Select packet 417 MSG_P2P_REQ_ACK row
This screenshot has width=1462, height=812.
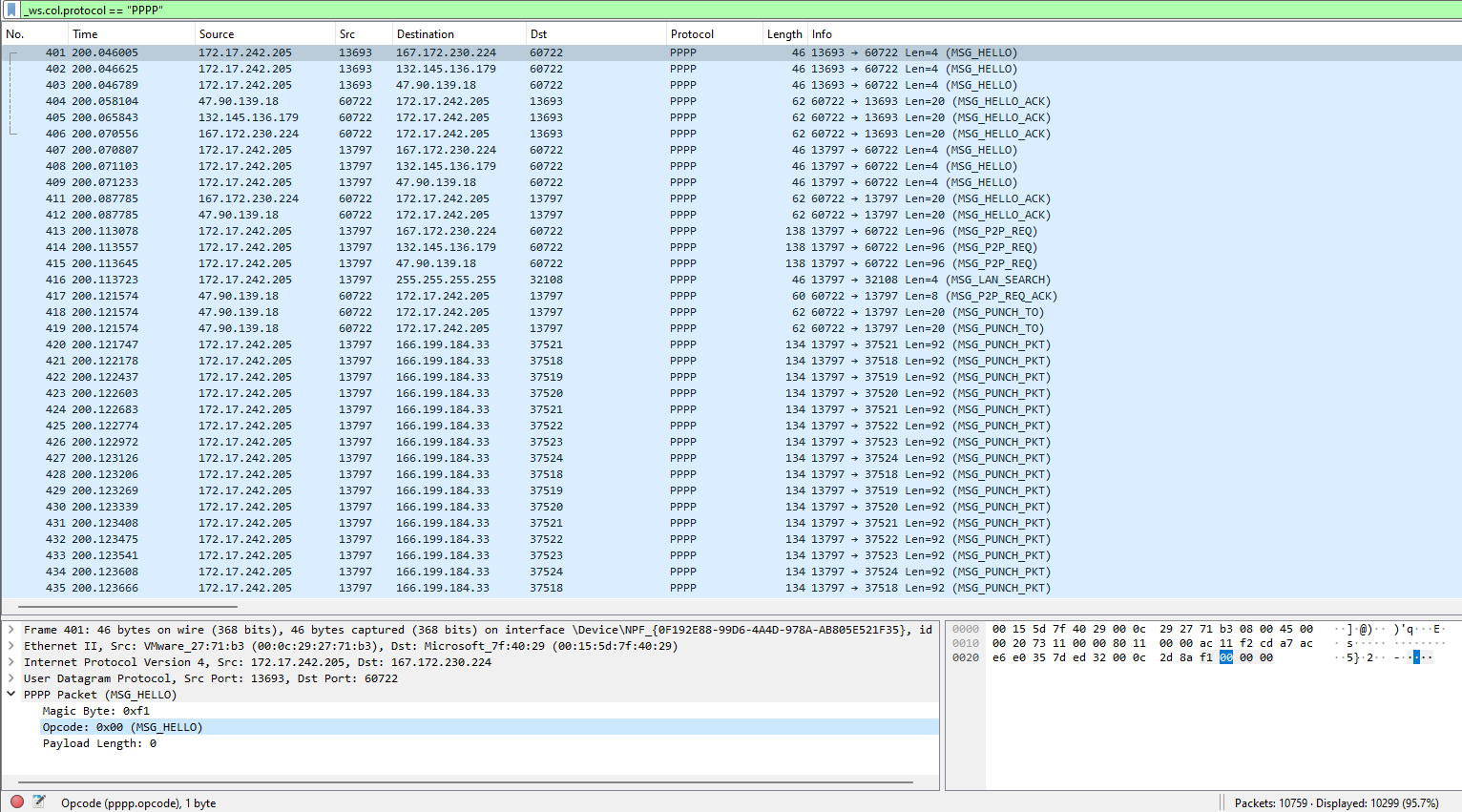477,296
